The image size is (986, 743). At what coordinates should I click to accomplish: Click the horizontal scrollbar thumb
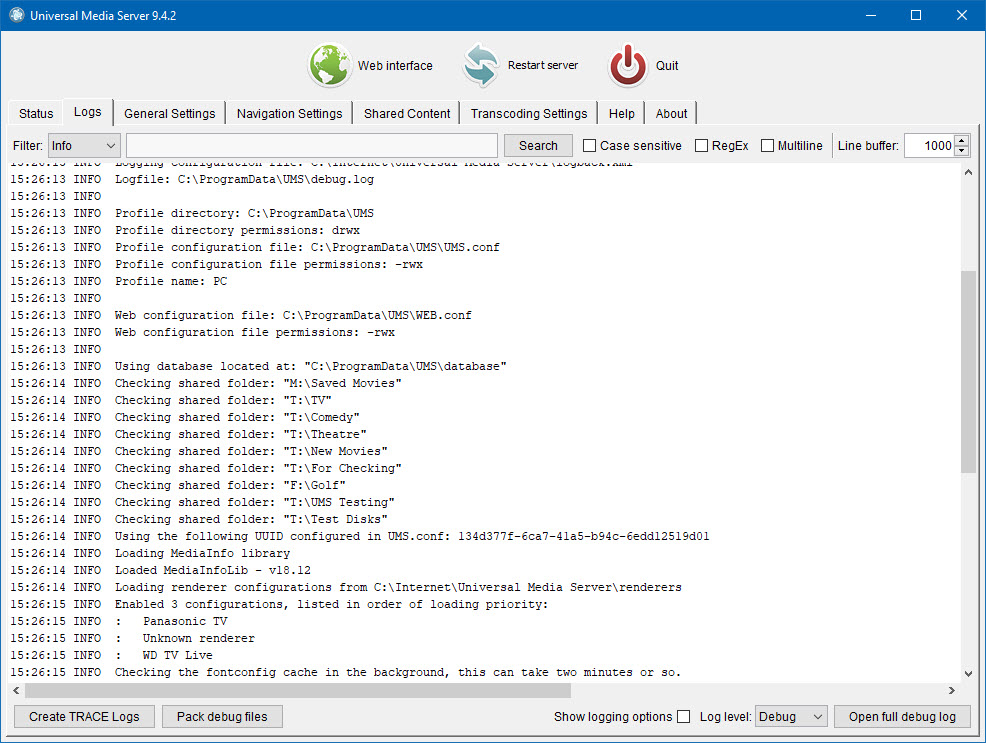pyautogui.click(x=297, y=690)
